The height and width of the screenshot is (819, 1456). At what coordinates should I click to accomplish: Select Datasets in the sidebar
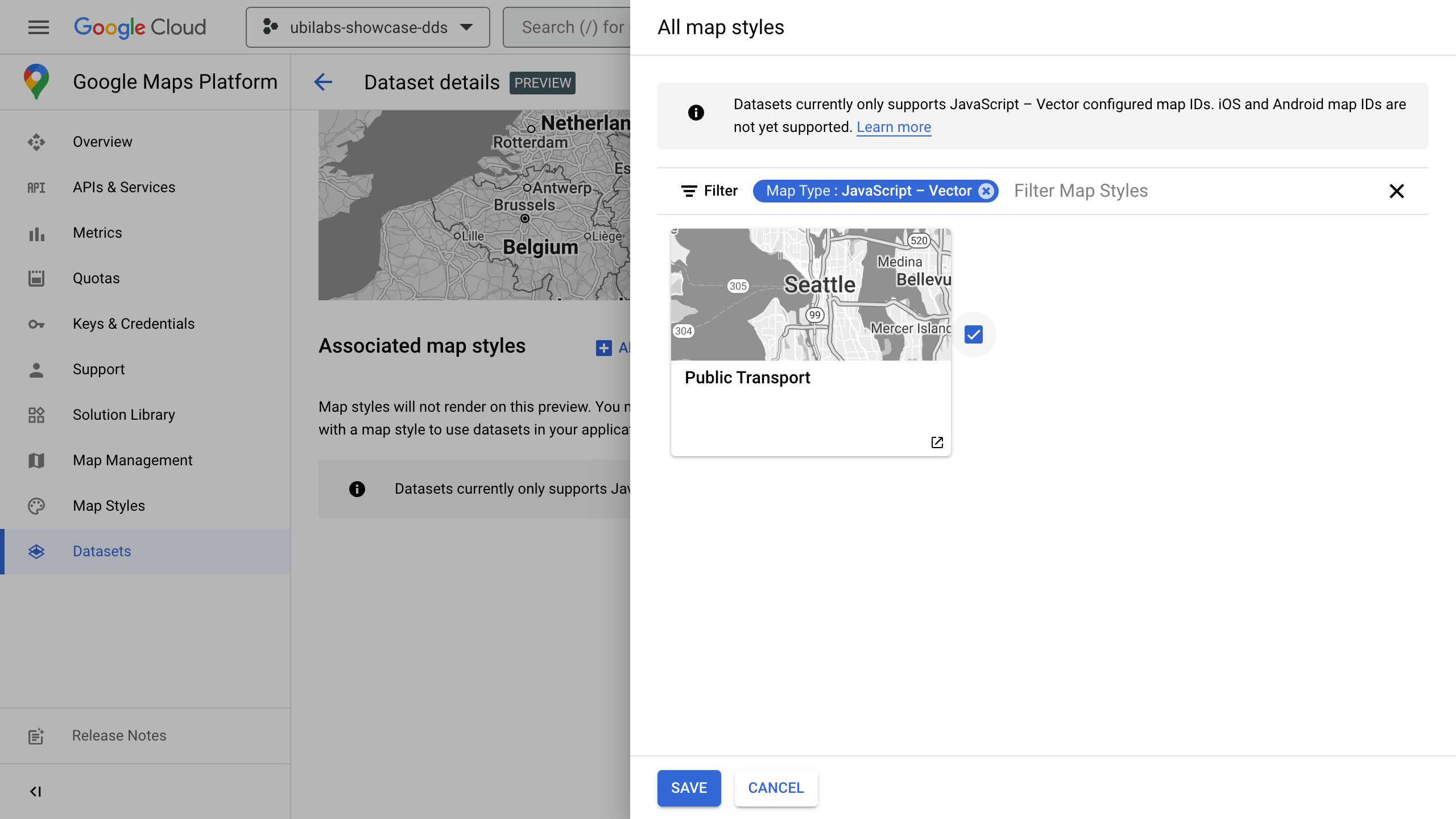pyautogui.click(x=145, y=551)
